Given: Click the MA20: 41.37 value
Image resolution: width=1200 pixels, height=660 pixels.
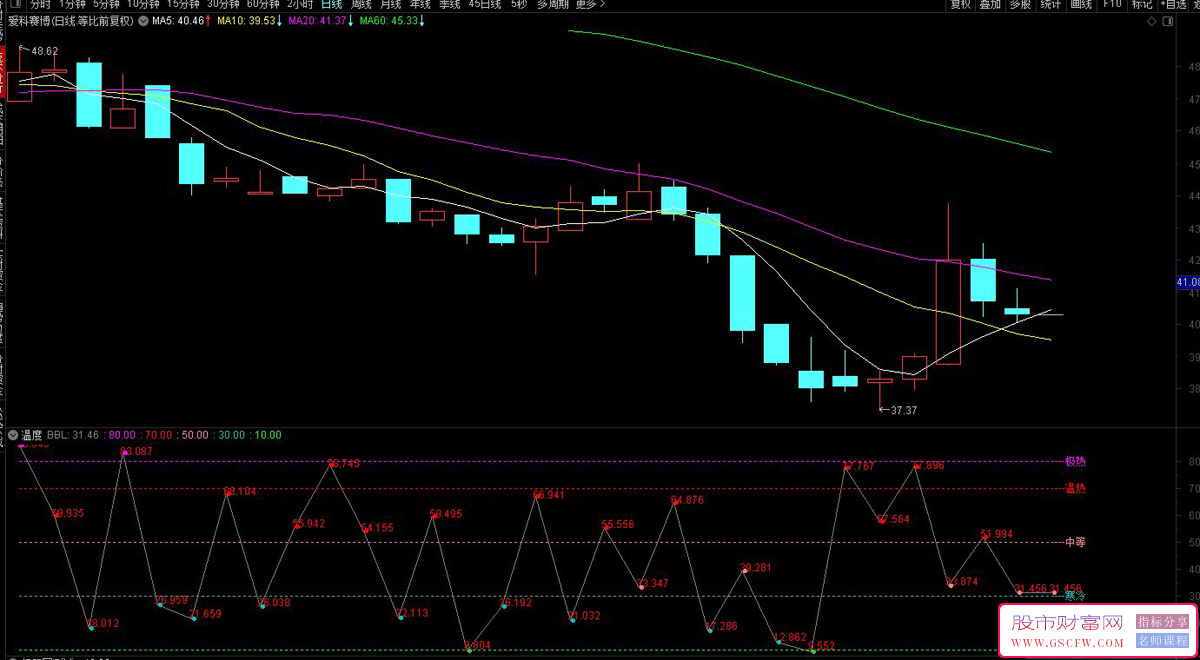Looking at the screenshot, I should [x=317, y=21].
